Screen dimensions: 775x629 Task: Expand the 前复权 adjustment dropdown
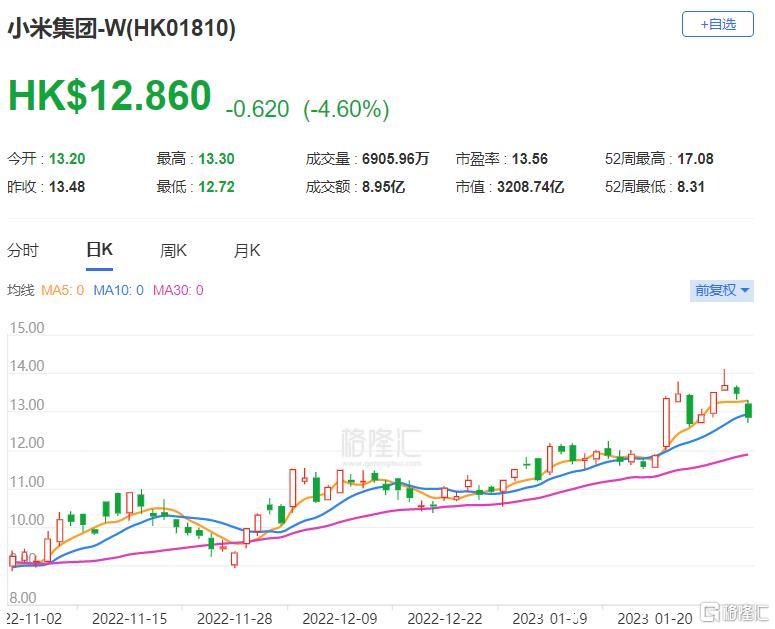pyautogui.click(x=721, y=290)
